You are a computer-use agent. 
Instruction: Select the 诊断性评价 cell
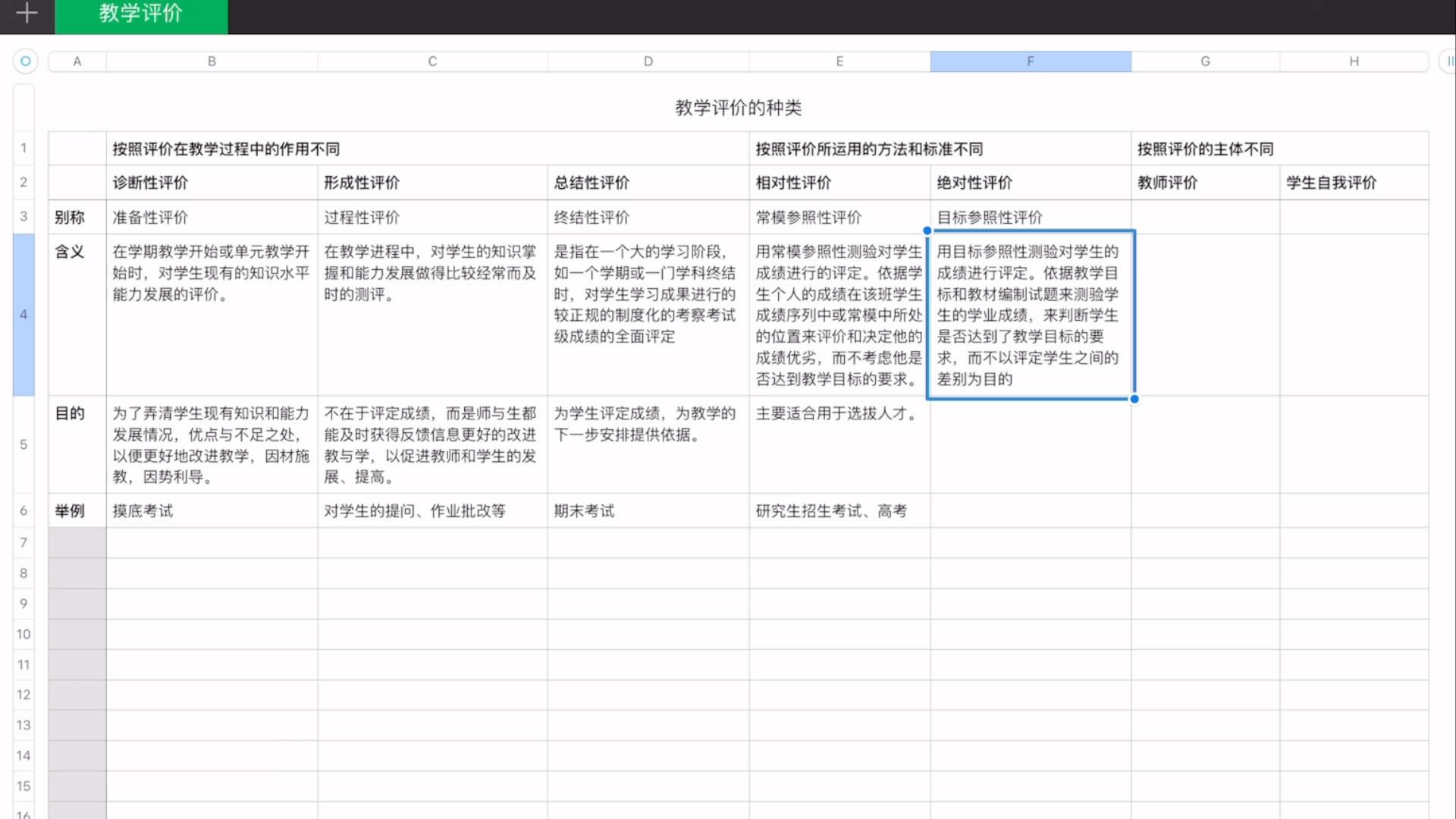click(x=212, y=183)
